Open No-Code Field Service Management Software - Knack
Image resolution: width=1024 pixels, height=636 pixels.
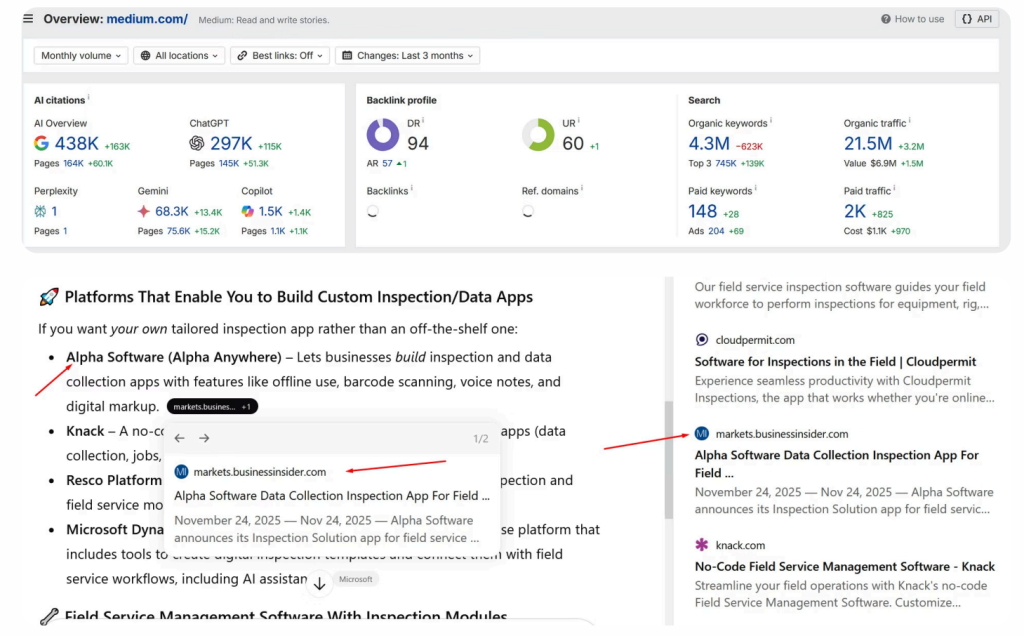click(844, 567)
